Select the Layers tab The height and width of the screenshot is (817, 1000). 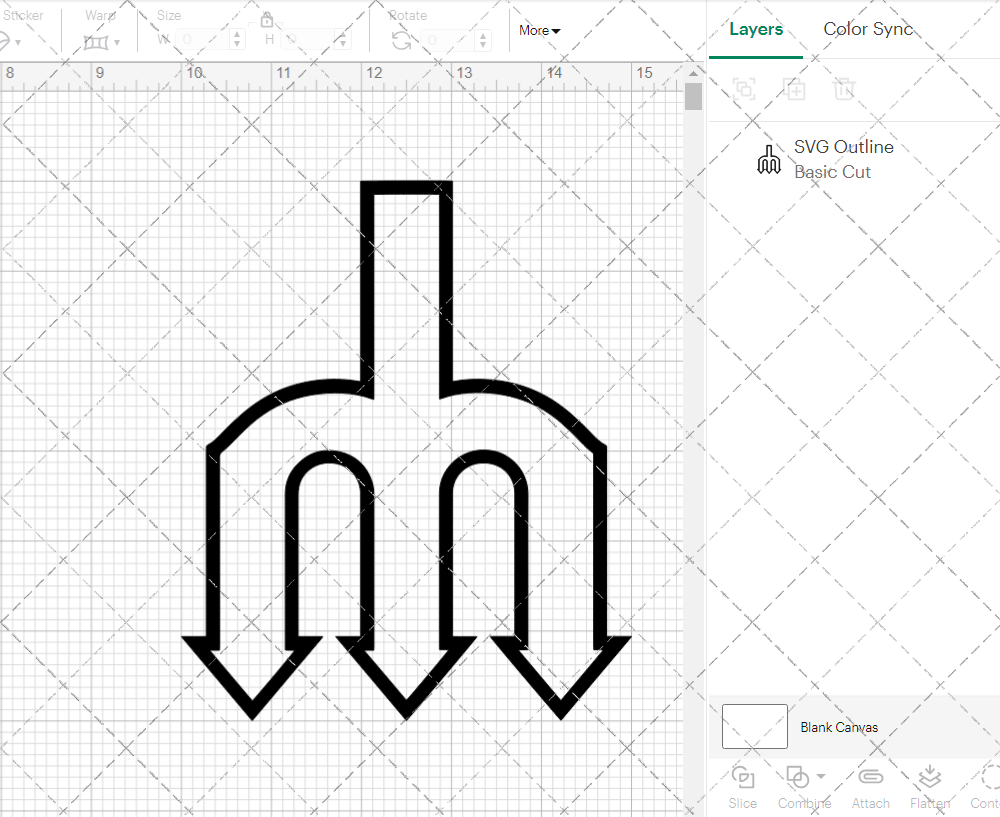(756, 29)
